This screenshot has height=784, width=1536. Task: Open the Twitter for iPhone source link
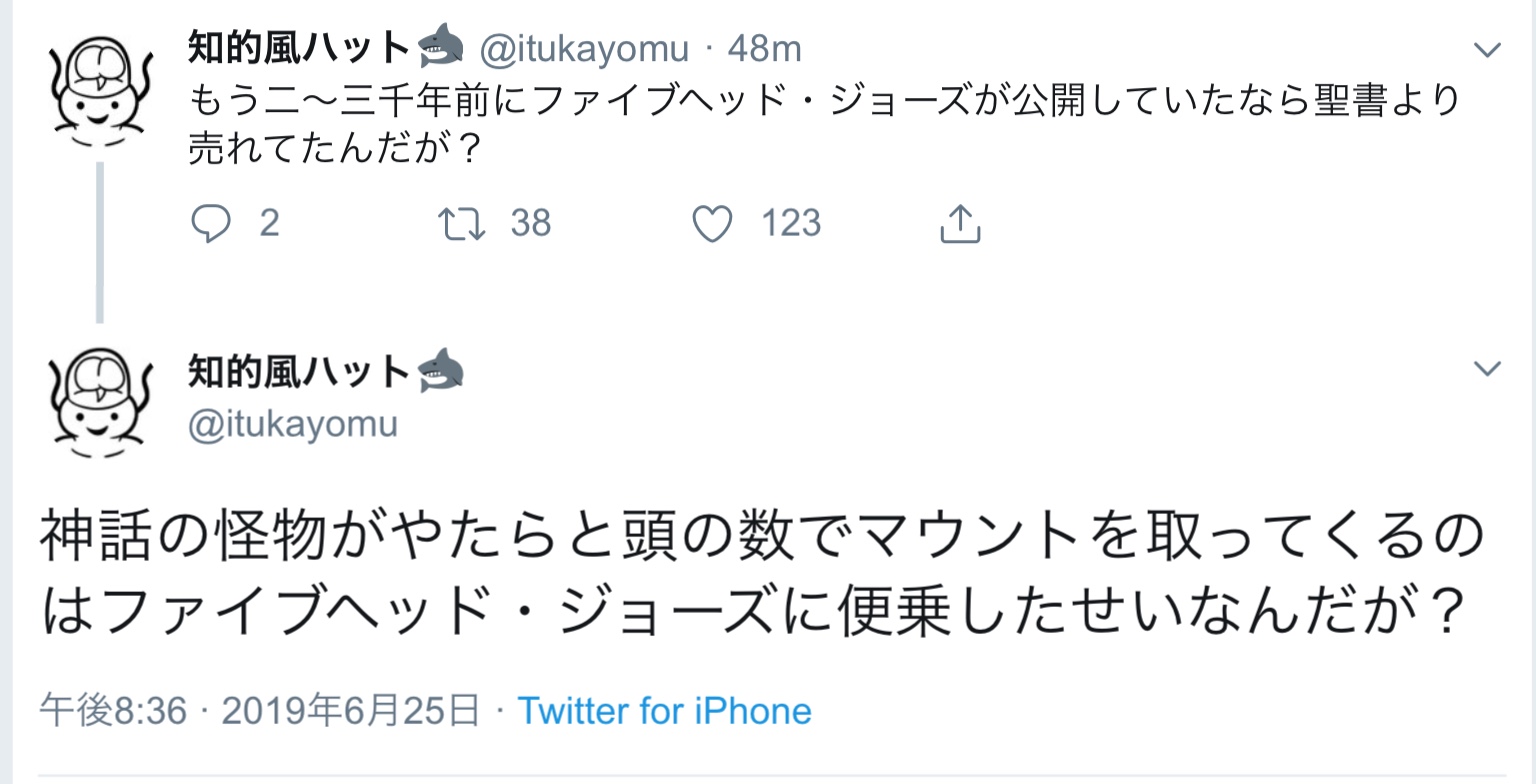tap(664, 711)
